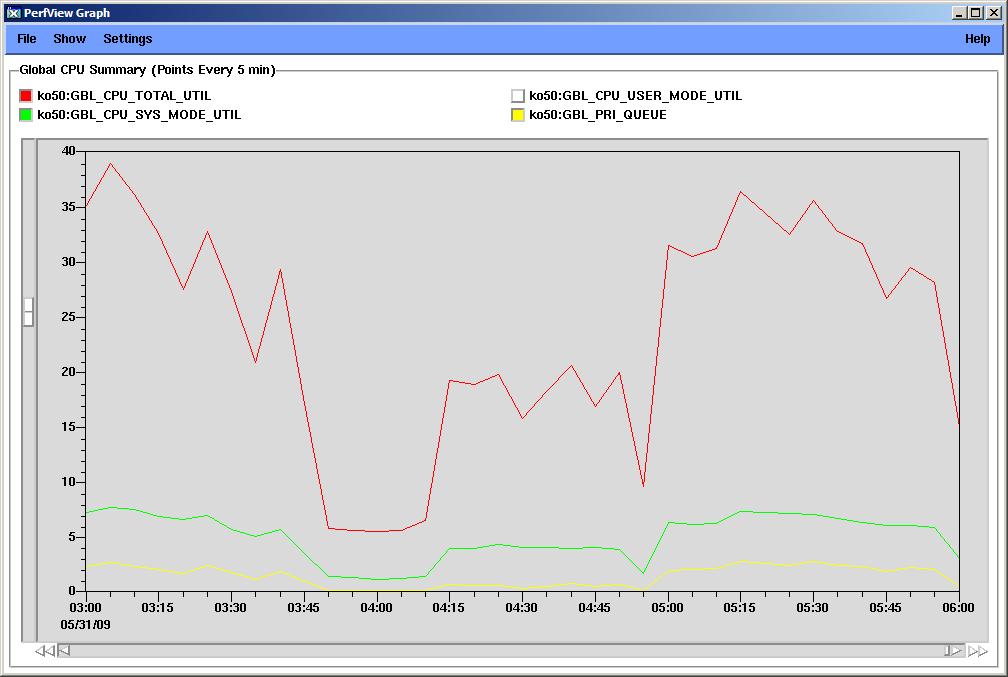Image resolution: width=1008 pixels, height=677 pixels.
Task: Click the double-left rewind arrow below graph
Action: coord(44,651)
